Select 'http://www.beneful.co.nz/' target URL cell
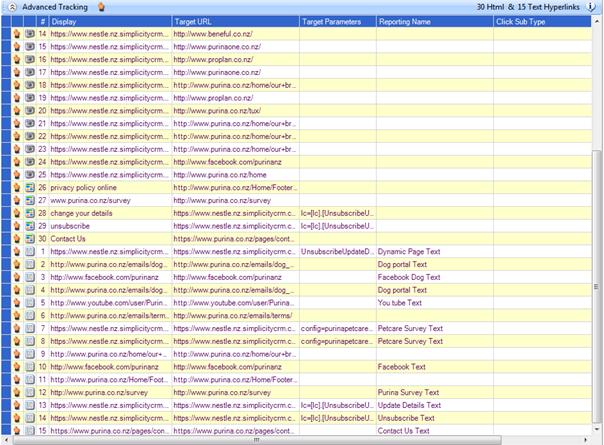The image size is (604, 445). [x=235, y=34]
